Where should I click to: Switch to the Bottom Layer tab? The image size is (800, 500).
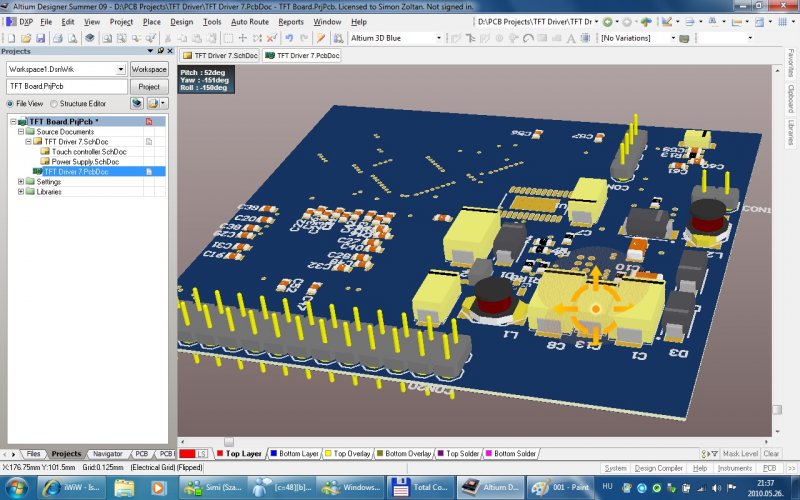294,454
